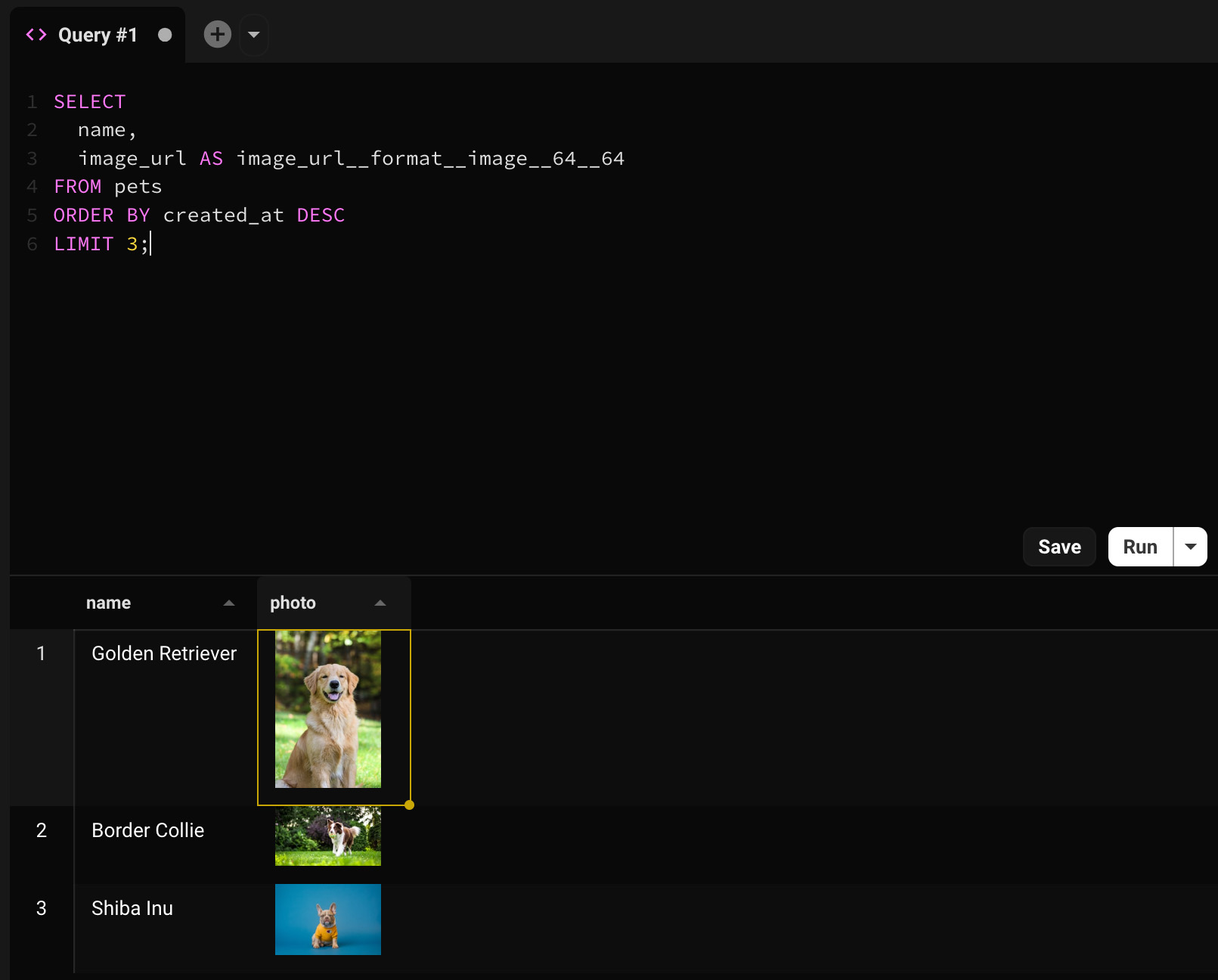Expand the Run button dropdown options
Screen dimensions: 1218x980
pos(1190,547)
